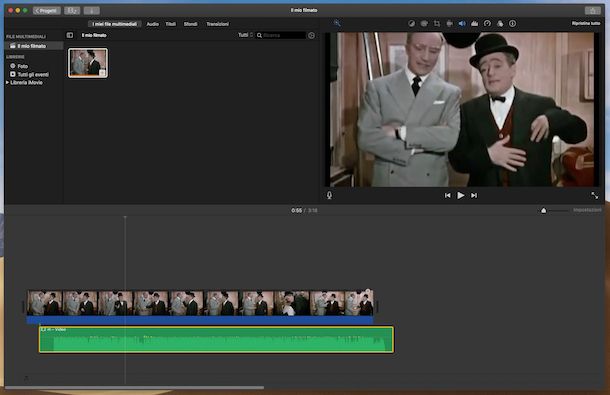Click the timeline horizontal scrollbar

(134, 388)
